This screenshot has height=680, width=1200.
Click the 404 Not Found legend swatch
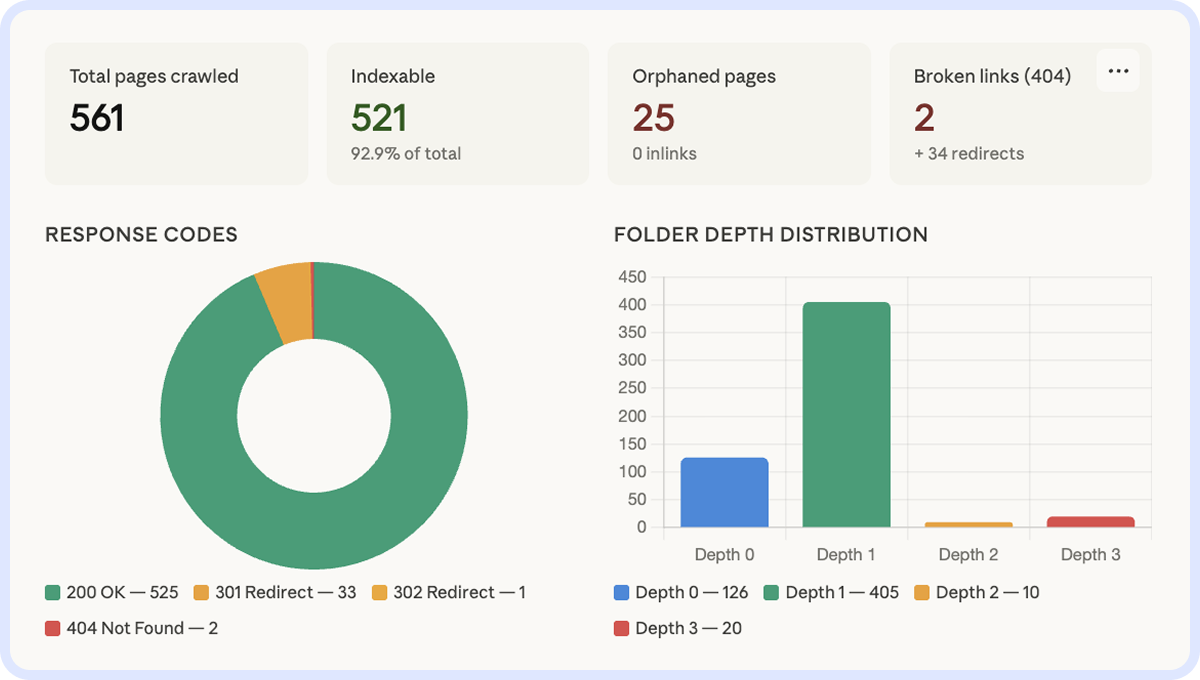(x=53, y=628)
